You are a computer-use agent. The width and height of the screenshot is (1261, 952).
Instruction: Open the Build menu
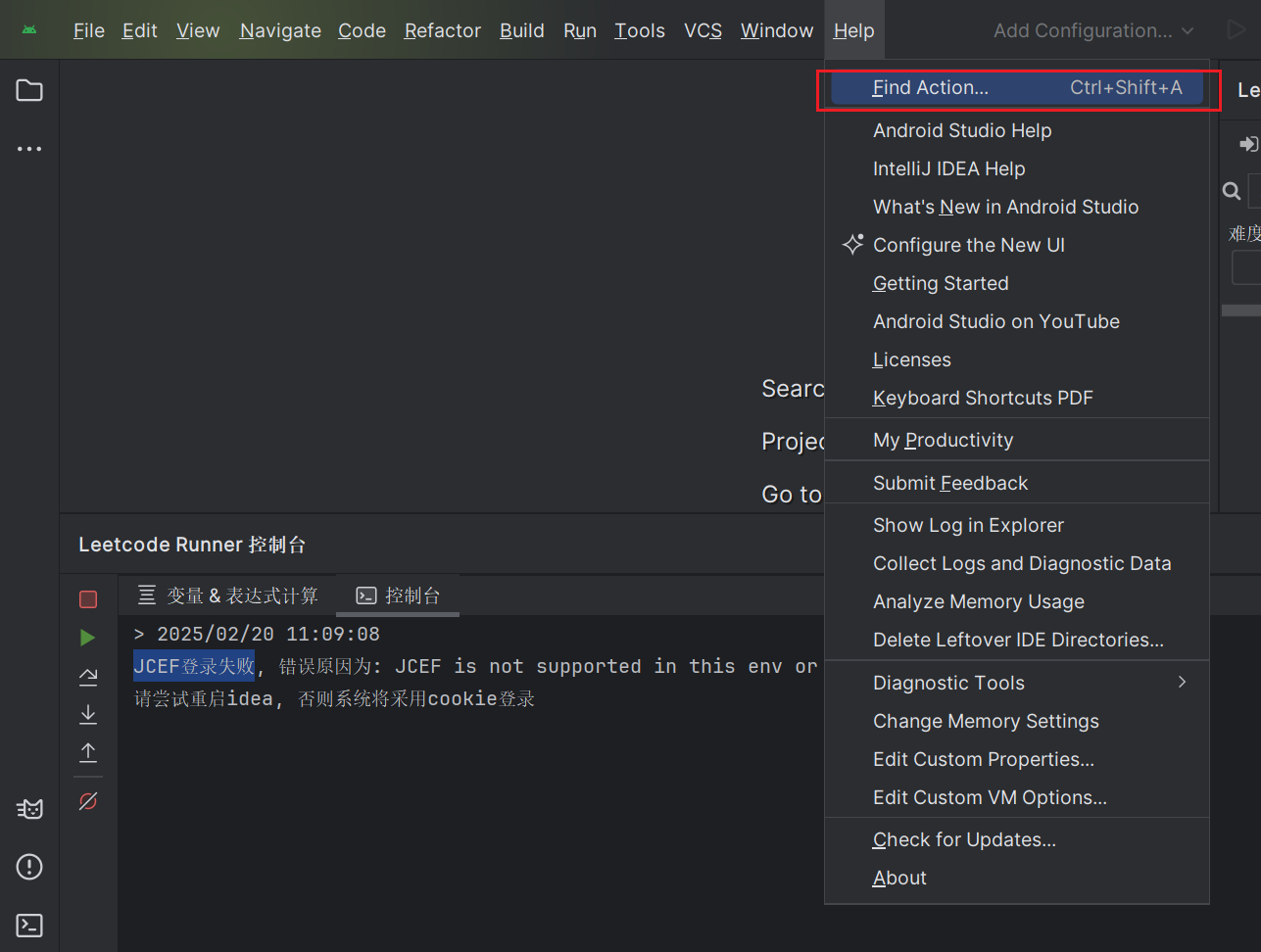[522, 30]
